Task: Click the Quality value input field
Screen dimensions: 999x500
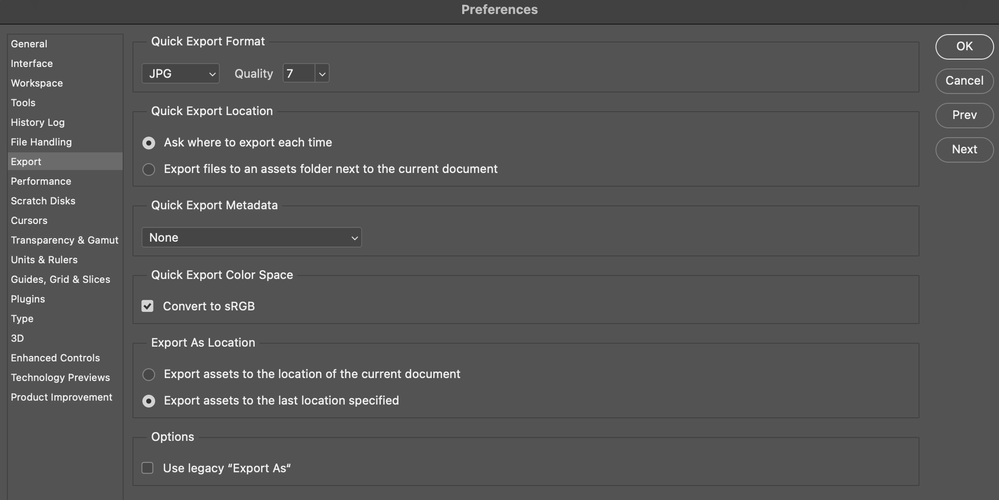Action: coord(298,74)
